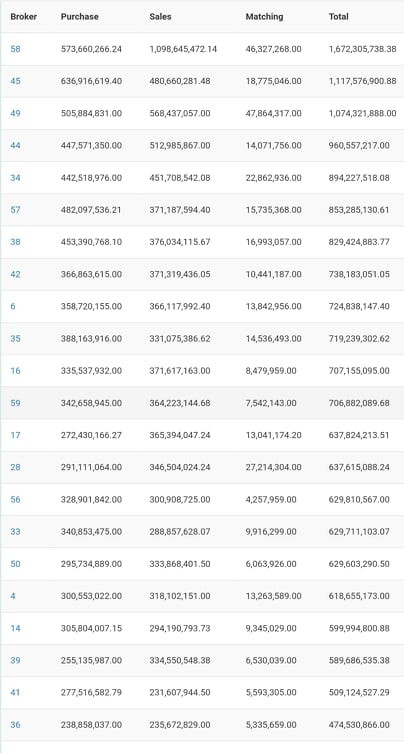This screenshot has height=753, width=404.
Task: Open broker 28 link
Action: 15,467
